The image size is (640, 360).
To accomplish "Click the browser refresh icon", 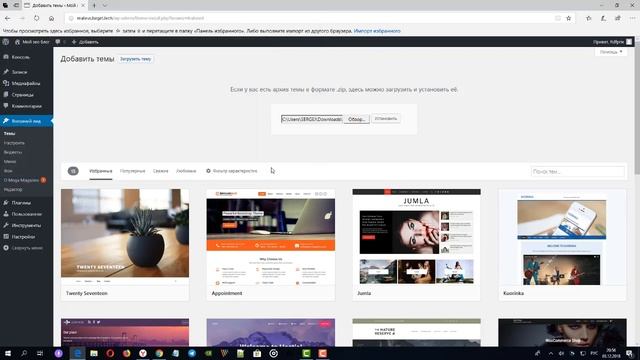I will click(37, 18).
